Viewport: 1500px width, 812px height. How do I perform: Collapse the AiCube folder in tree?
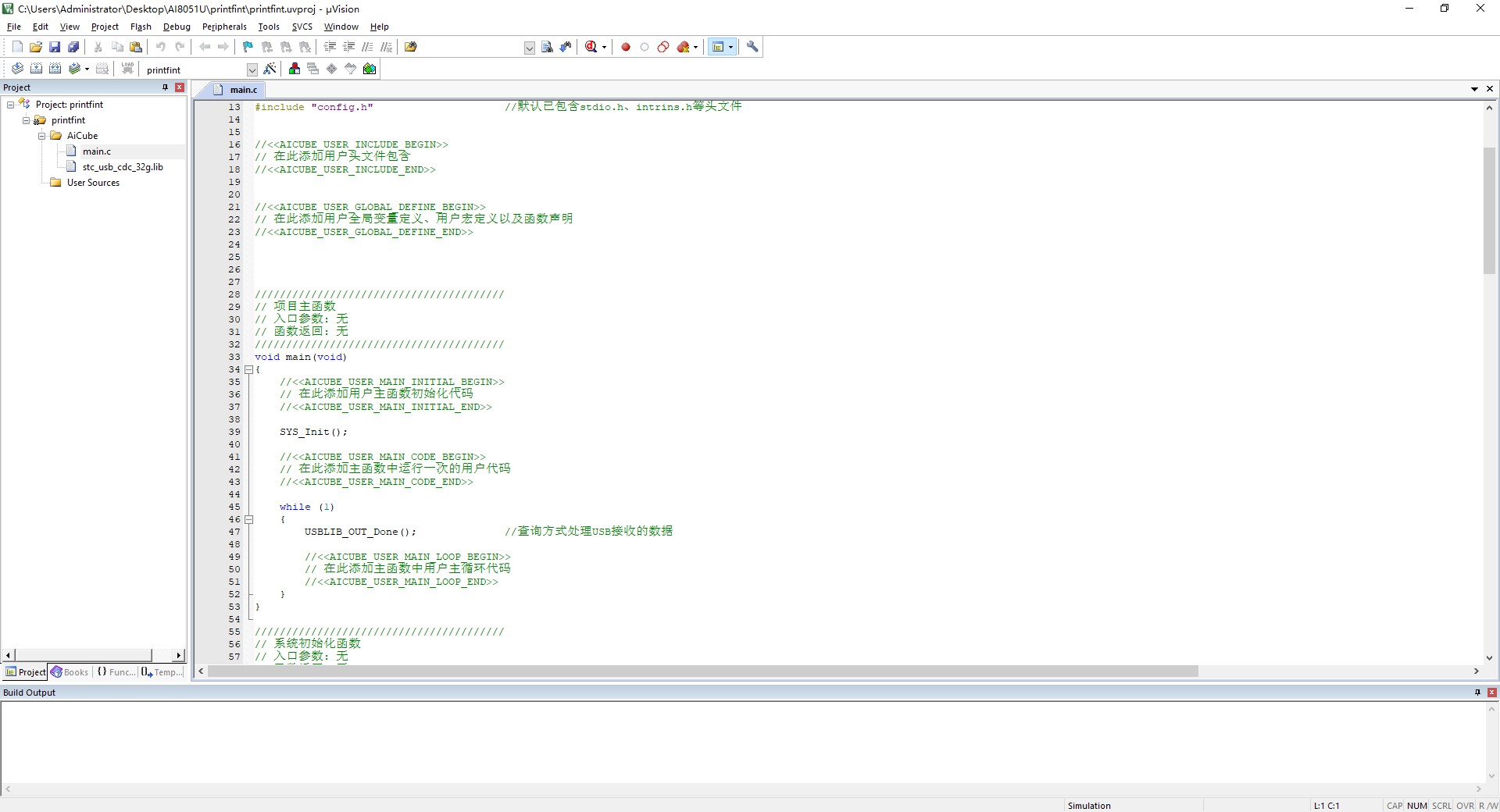coord(42,136)
